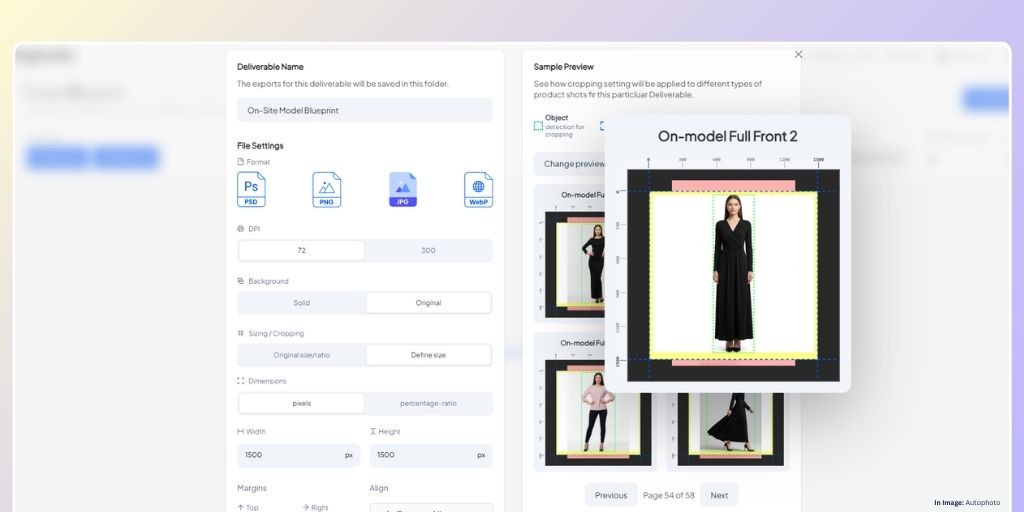
Task: Open the pink blouse model thumbnail
Action: (x=598, y=413)
